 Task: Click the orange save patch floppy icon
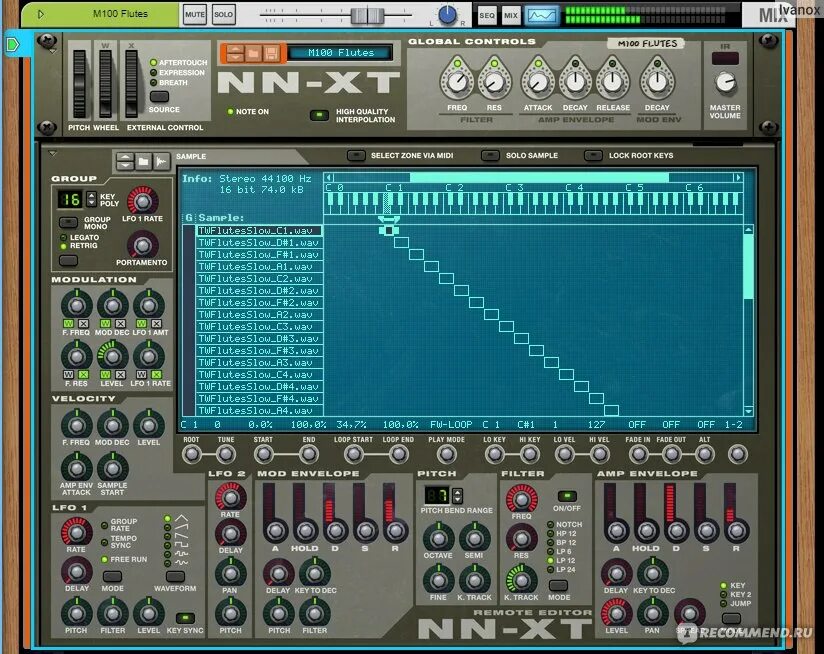(271, 53)
